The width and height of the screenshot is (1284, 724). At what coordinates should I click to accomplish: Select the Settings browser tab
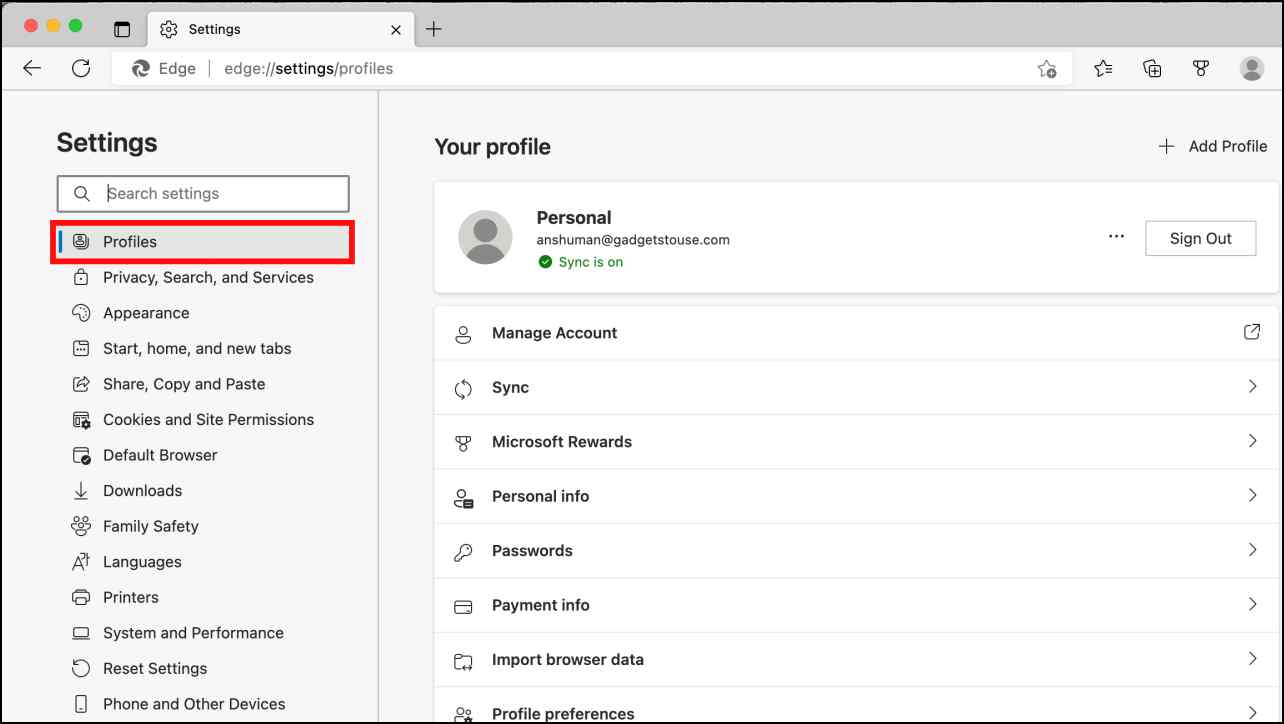coord(280,30)
